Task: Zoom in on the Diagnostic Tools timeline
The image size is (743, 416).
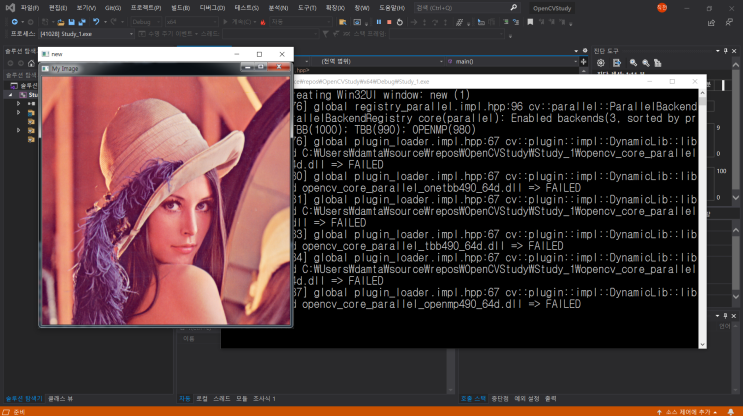Action: [633, 63]
